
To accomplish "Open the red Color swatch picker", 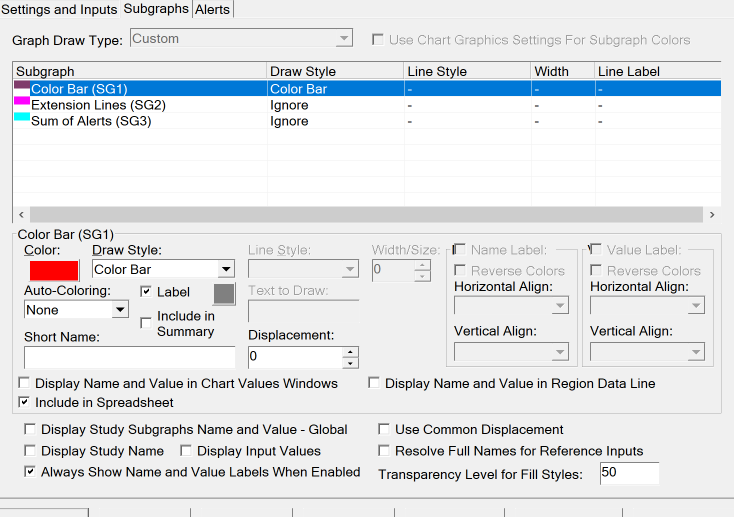I will point(53,270).
